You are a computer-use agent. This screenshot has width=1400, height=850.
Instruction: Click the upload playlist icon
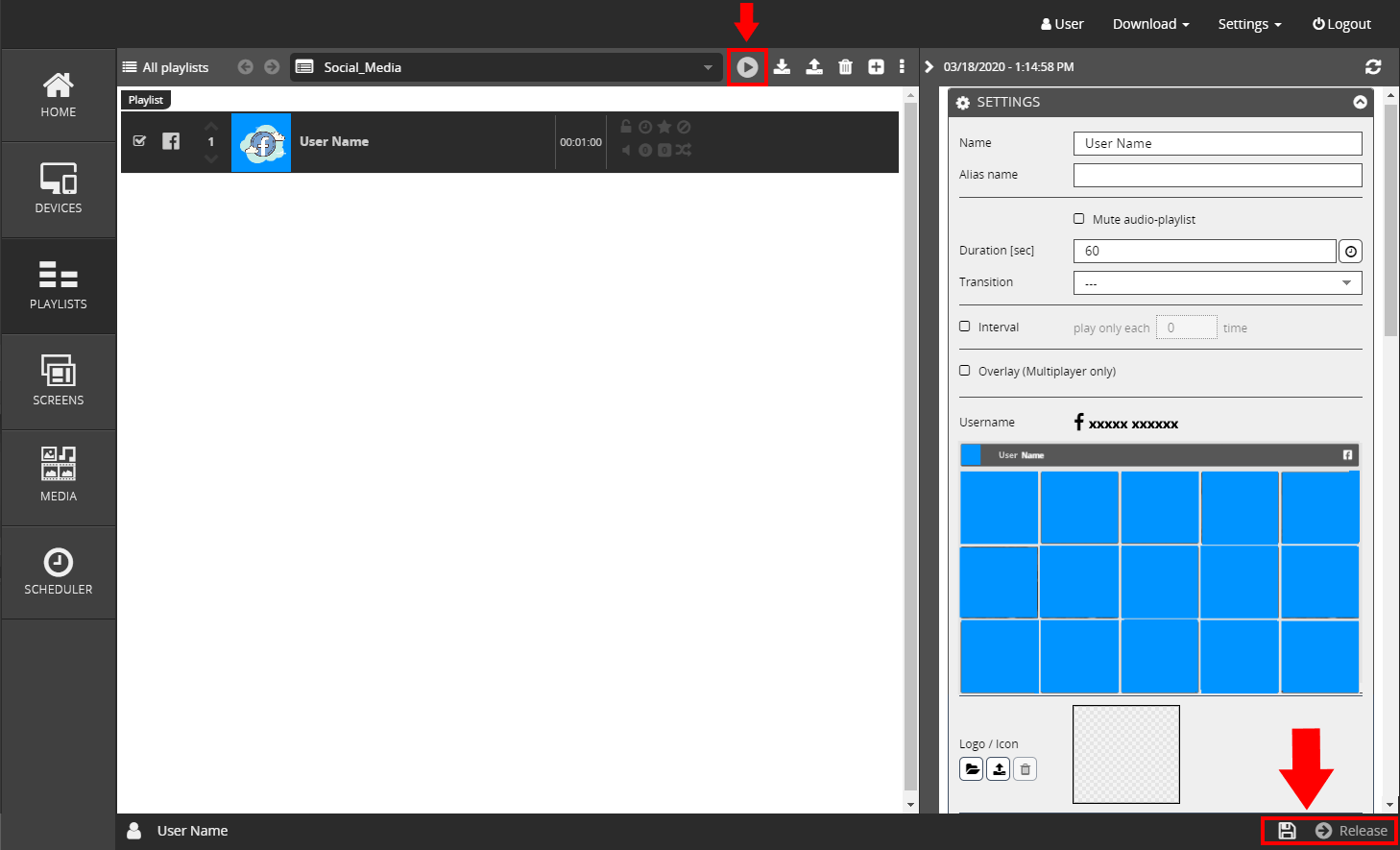(x=814, y=67)
